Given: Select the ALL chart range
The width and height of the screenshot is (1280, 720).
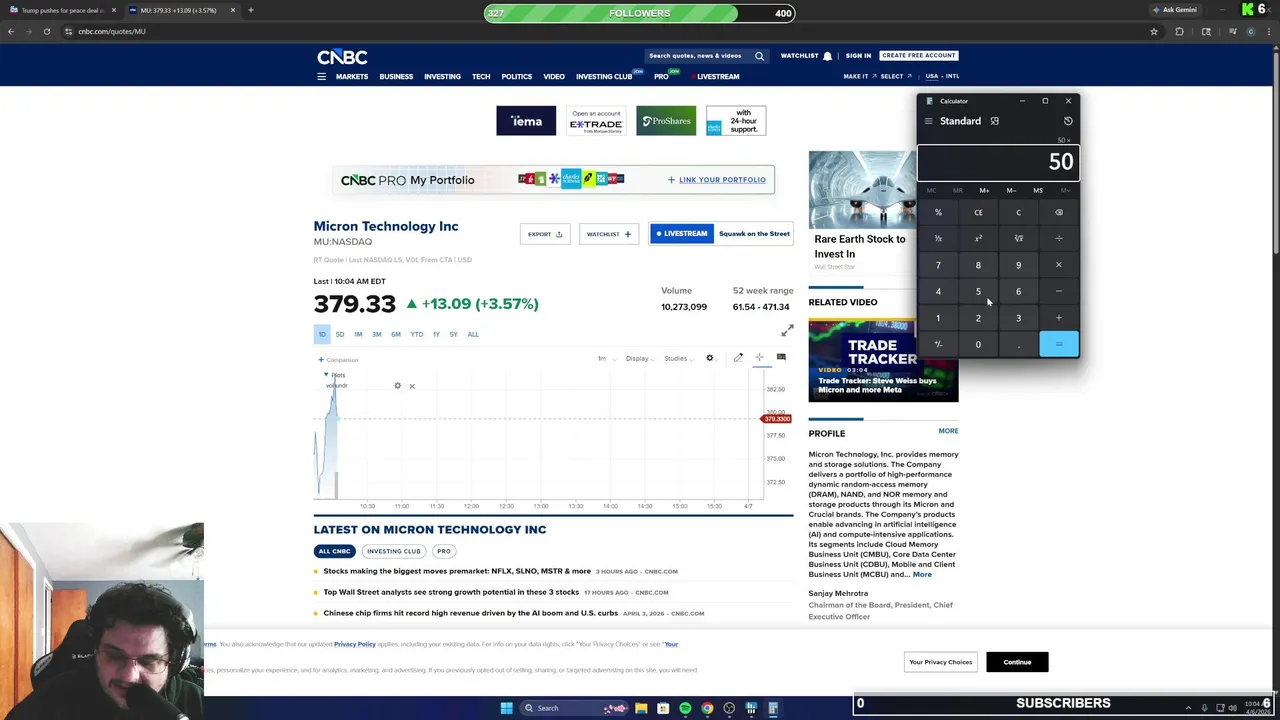Looking at the screenshot, I should [473, 334].
